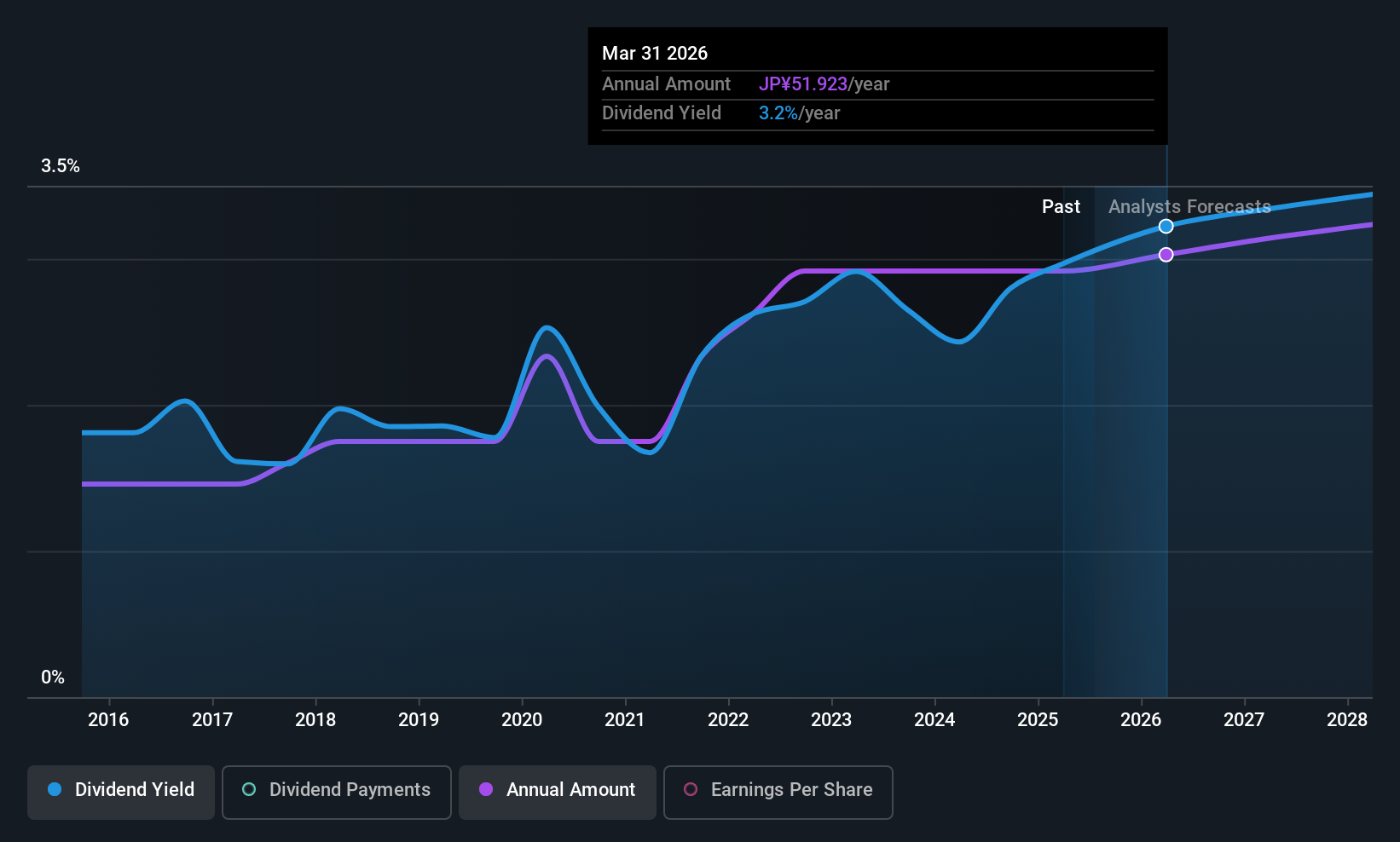Viewport: 1400px width, 842px height.
Task: Click the 0% y-axis label
Action: coord(53,678)
